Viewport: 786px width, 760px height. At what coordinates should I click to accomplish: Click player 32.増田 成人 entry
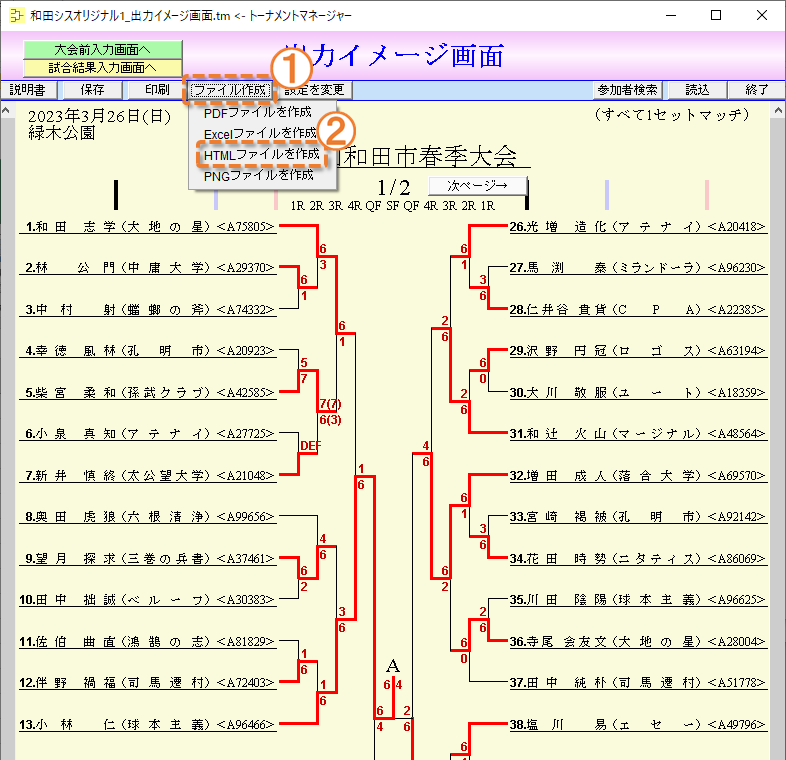coord(638,475)
